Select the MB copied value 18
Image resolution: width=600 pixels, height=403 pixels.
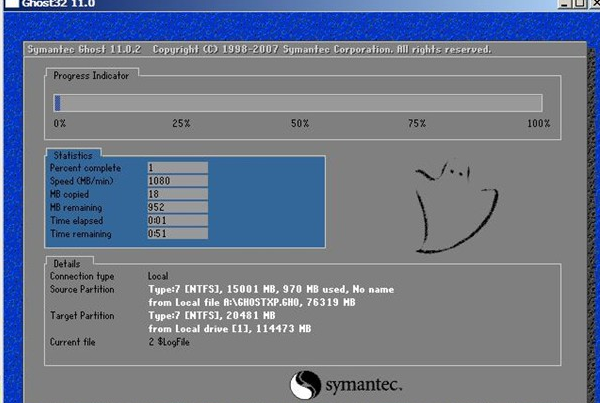click(178, 194)
